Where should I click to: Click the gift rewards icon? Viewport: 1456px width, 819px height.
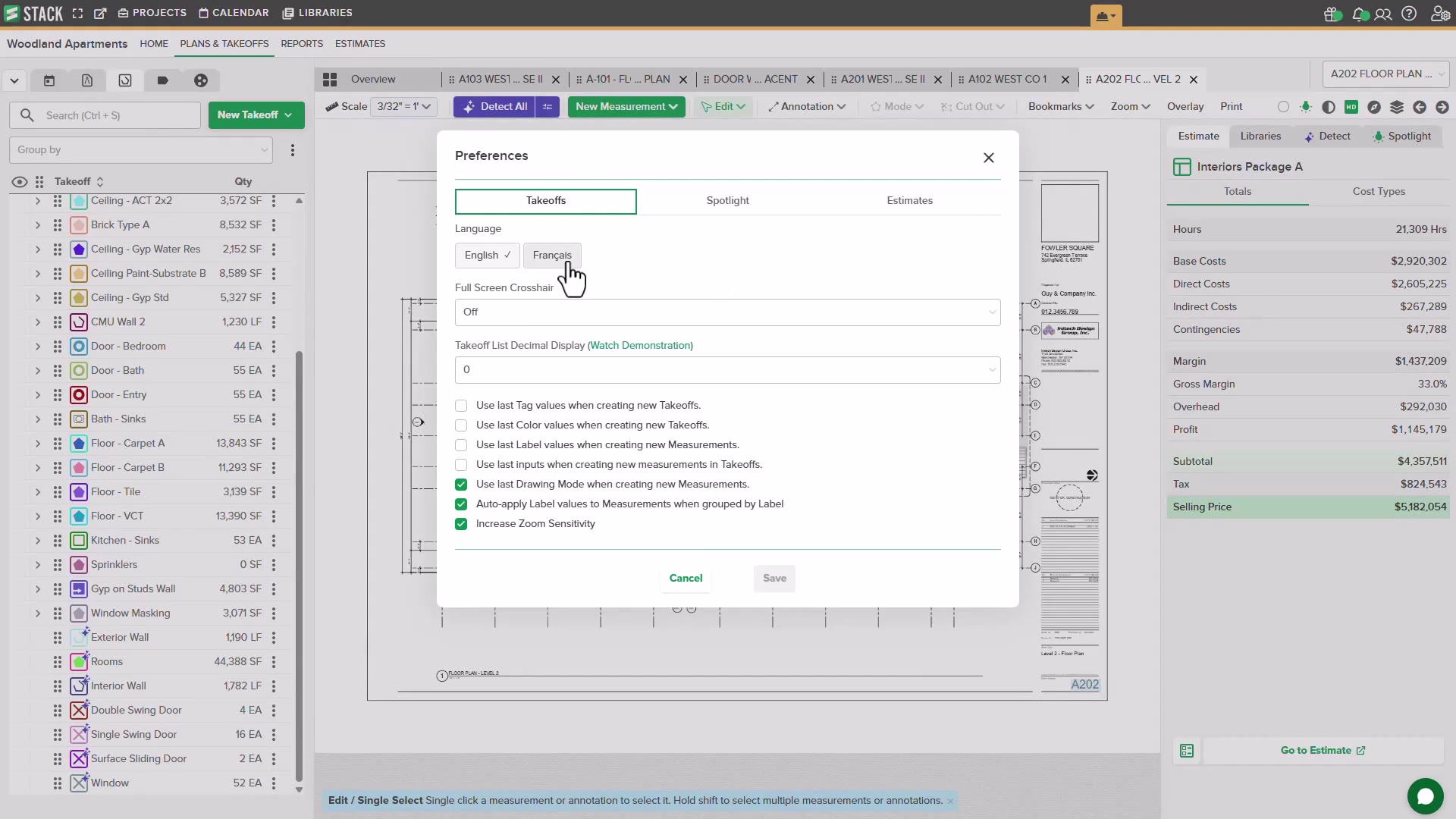click(1332, 14)
